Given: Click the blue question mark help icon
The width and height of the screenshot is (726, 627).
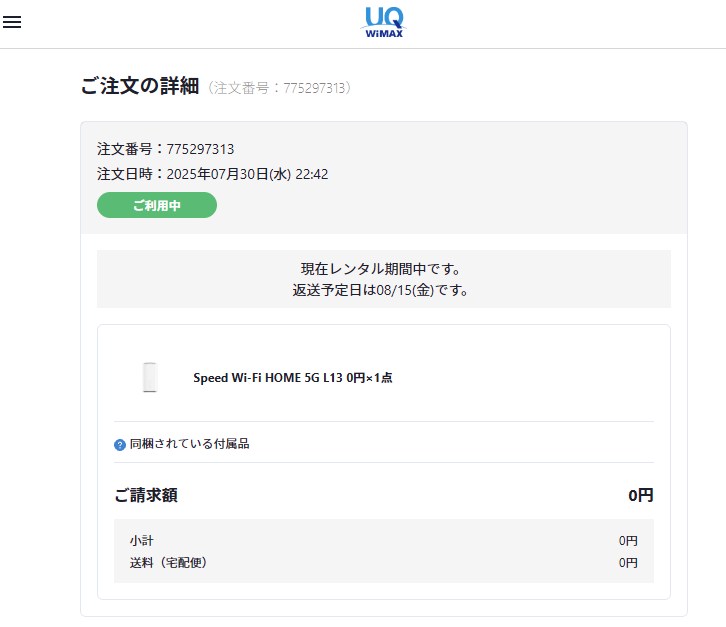Looking at the screenshot, I should pyautogui.click(x=120, y=444).
